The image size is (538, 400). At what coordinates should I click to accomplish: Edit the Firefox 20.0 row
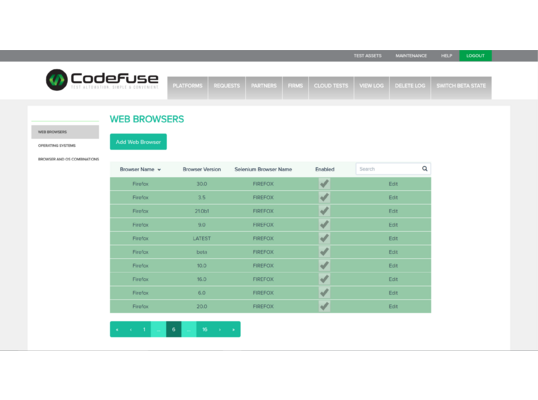click(393, 306)
